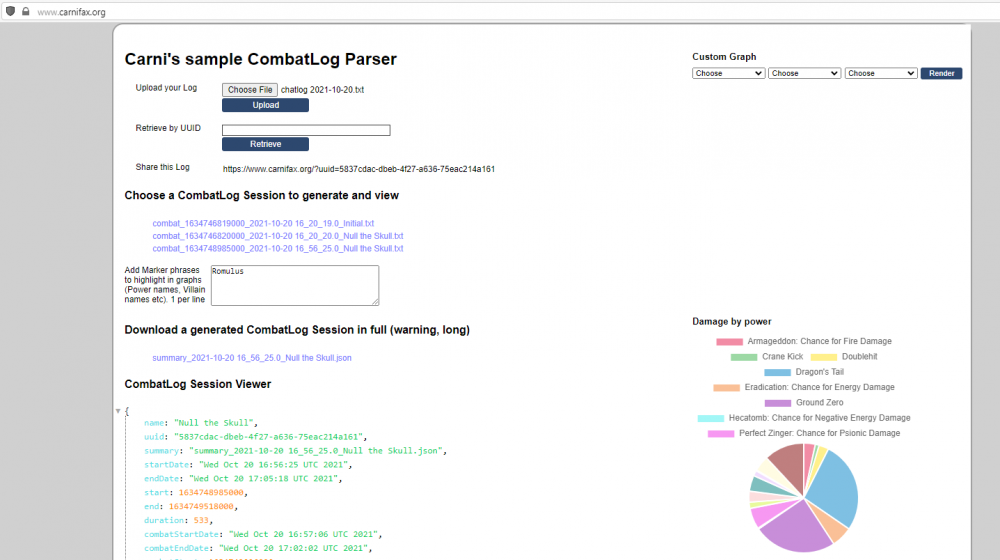Screen dimensions: 1000x560
Task: Open the third Custom Graph Choose dropdown
Action: click(x=881, y=73)
